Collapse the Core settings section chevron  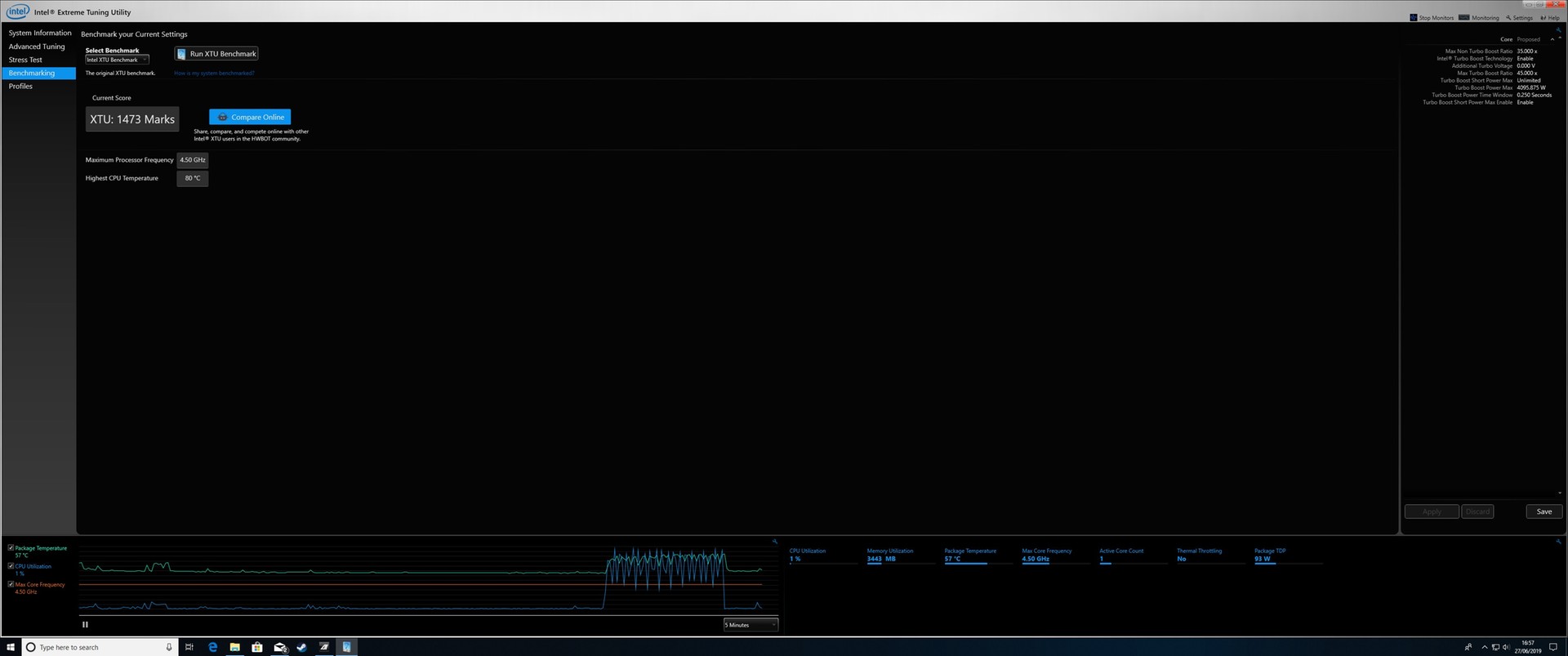[x=1552, y=39]
